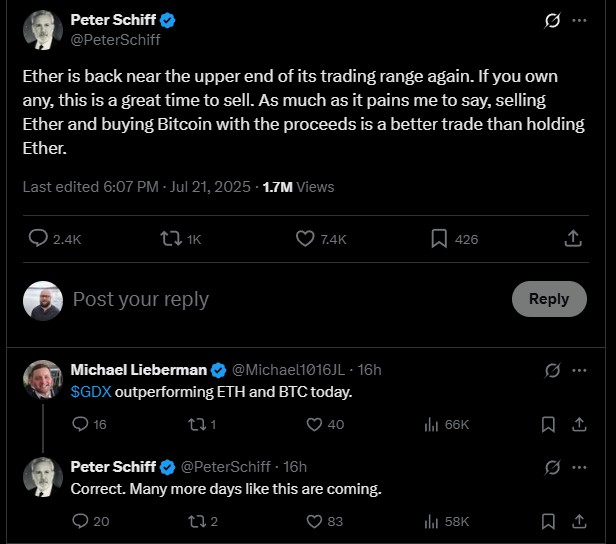Like Michael Lieberman's GDX reply

[314, 425]
